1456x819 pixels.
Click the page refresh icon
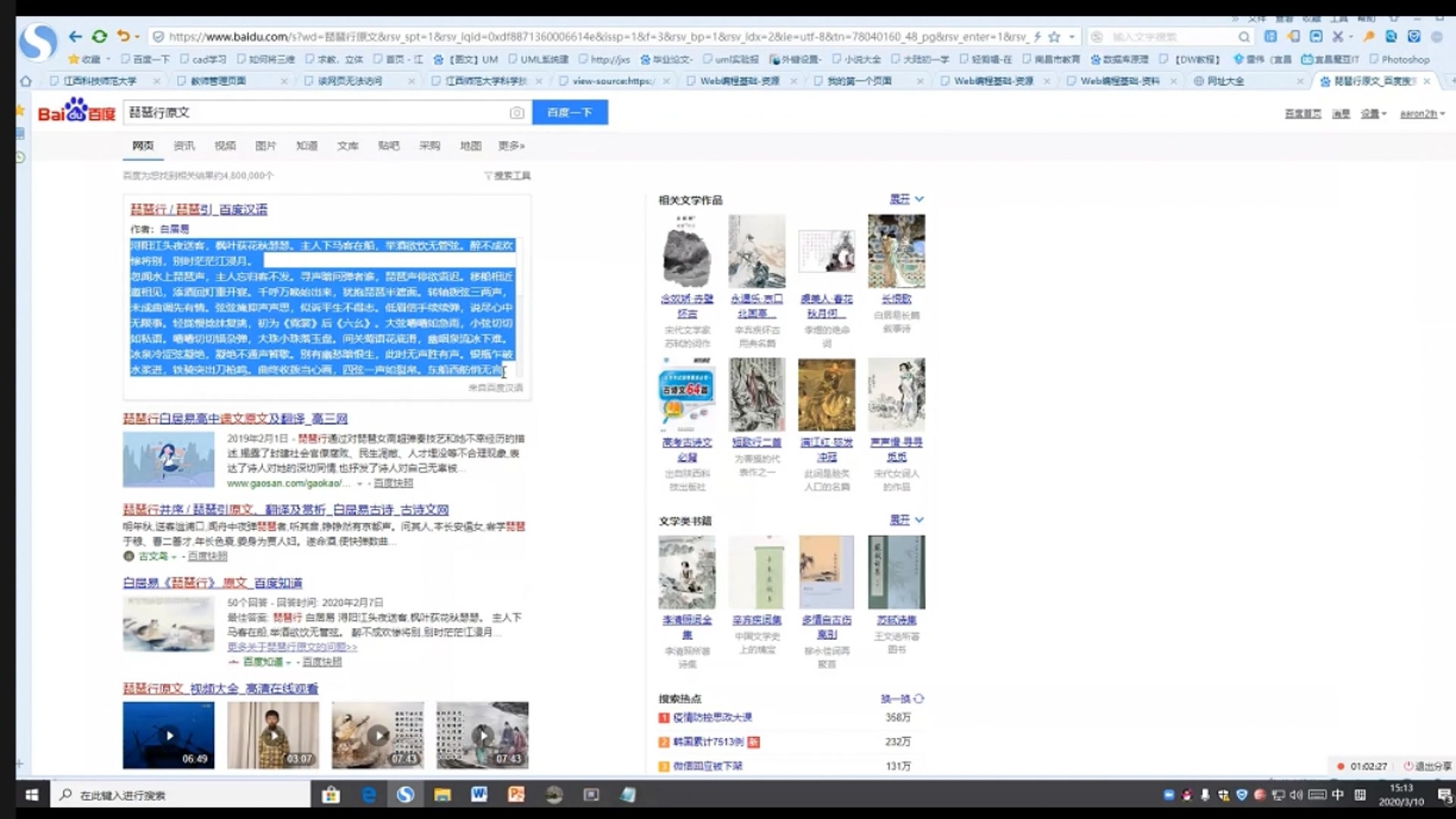[x=99, y=36]
